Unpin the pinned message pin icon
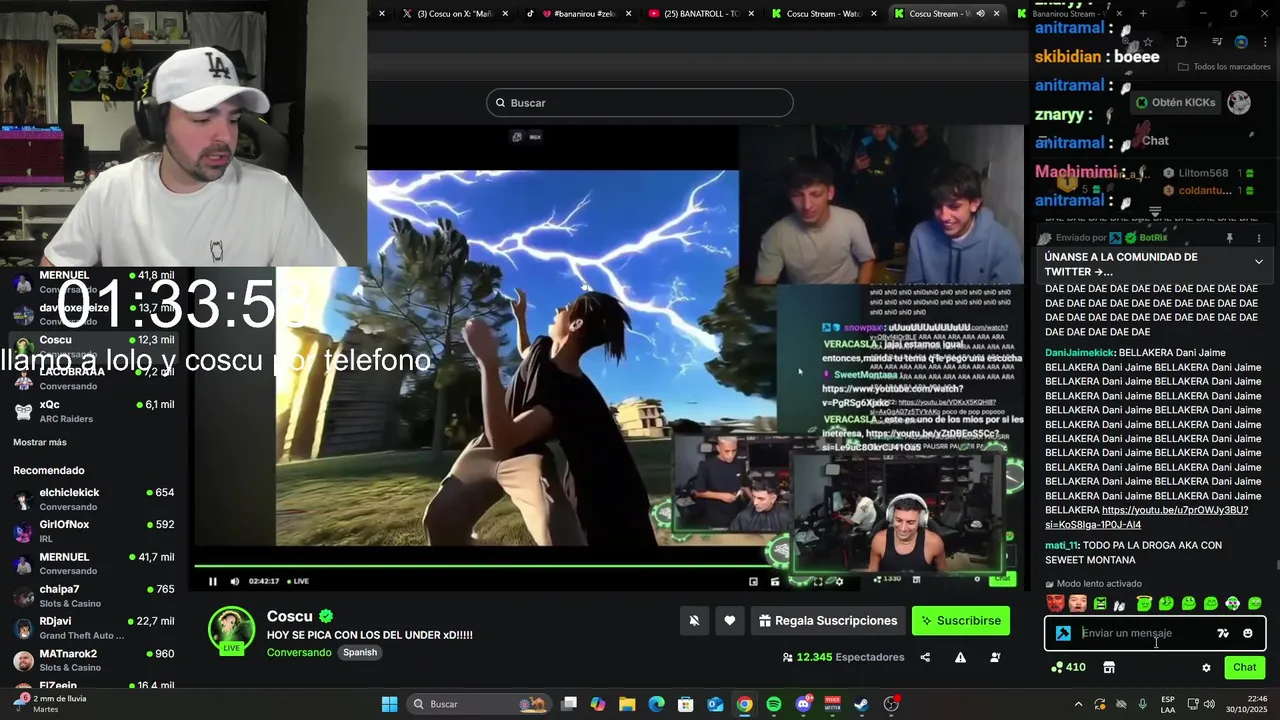 click(x=1230, y=238)
